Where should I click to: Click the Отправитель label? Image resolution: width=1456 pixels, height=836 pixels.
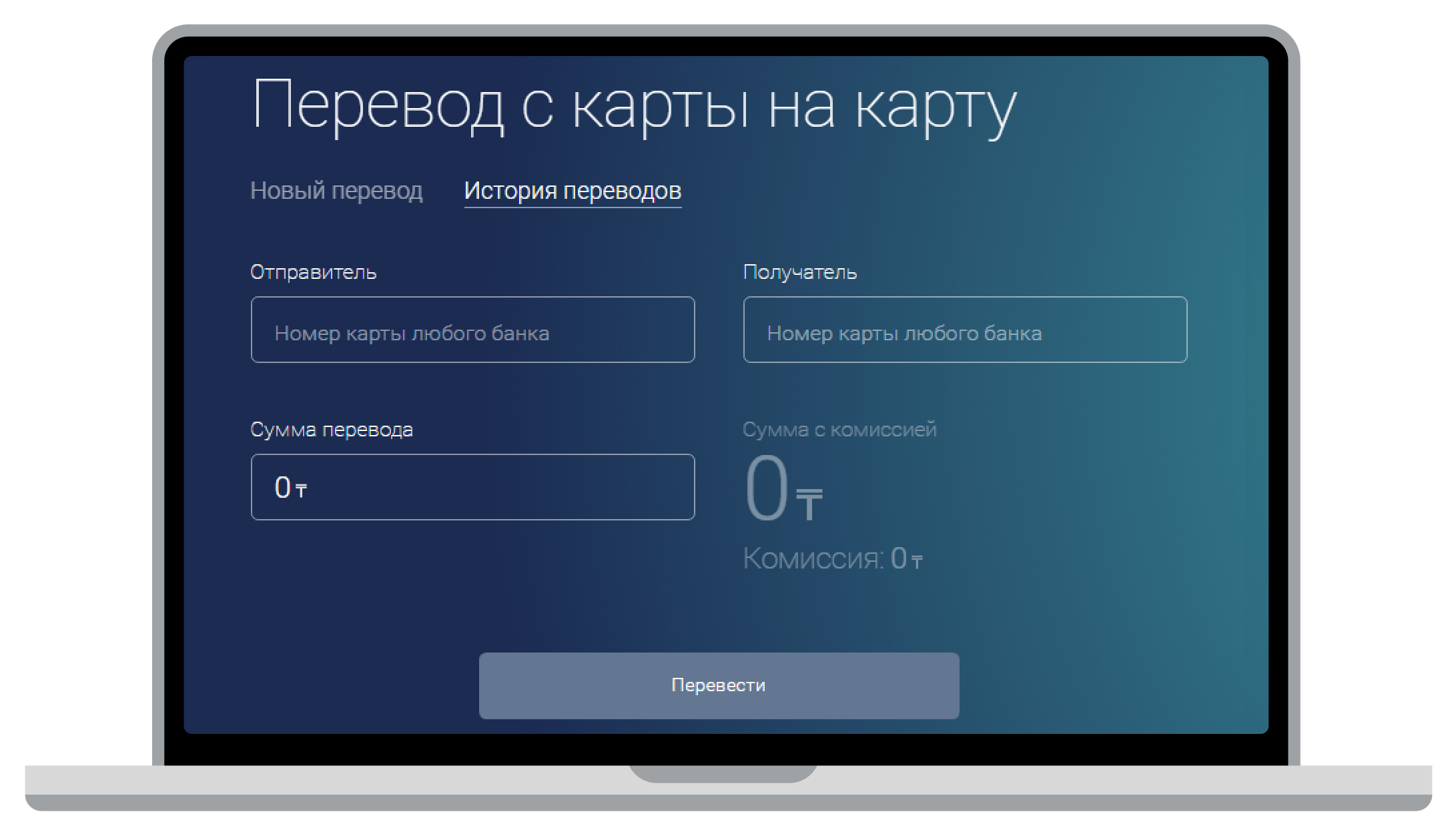(313, 272)
